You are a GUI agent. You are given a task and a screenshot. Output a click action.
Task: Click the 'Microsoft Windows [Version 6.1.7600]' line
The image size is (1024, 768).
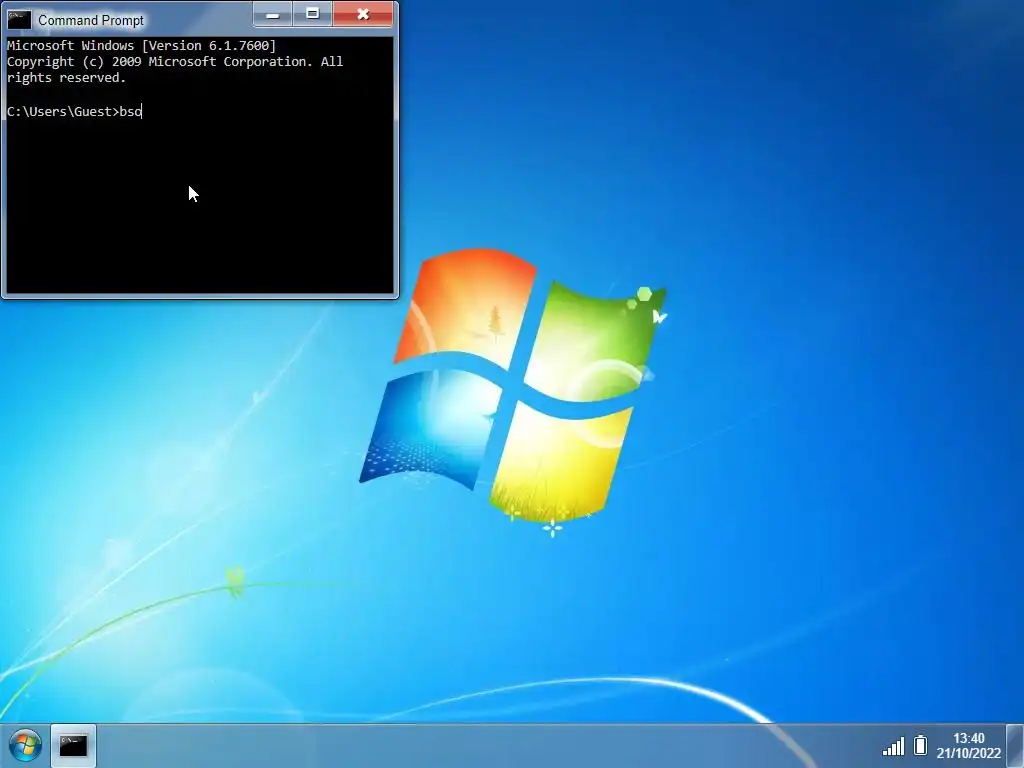[141, 45]
